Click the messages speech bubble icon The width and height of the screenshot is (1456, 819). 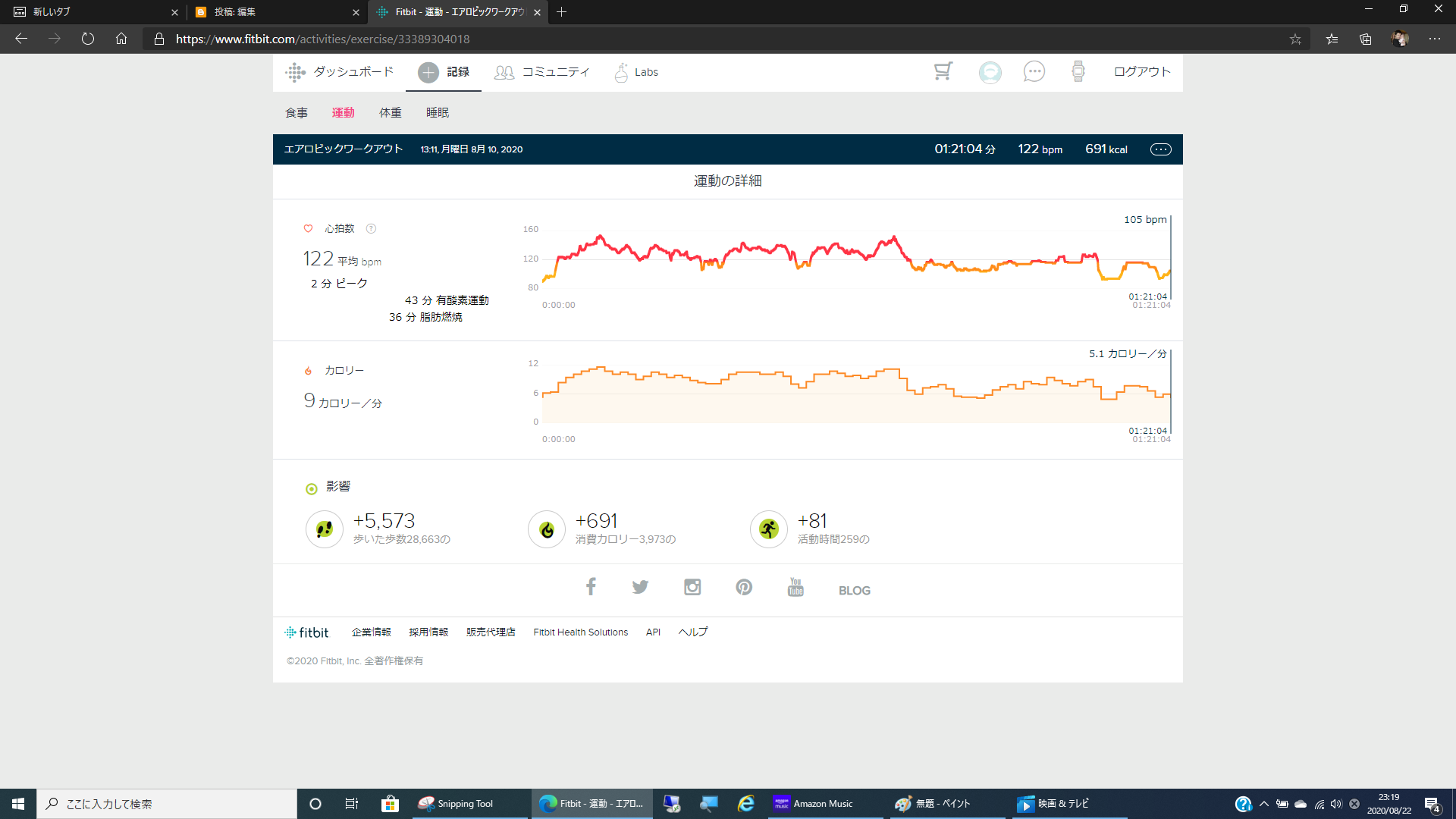[1034, 72]
